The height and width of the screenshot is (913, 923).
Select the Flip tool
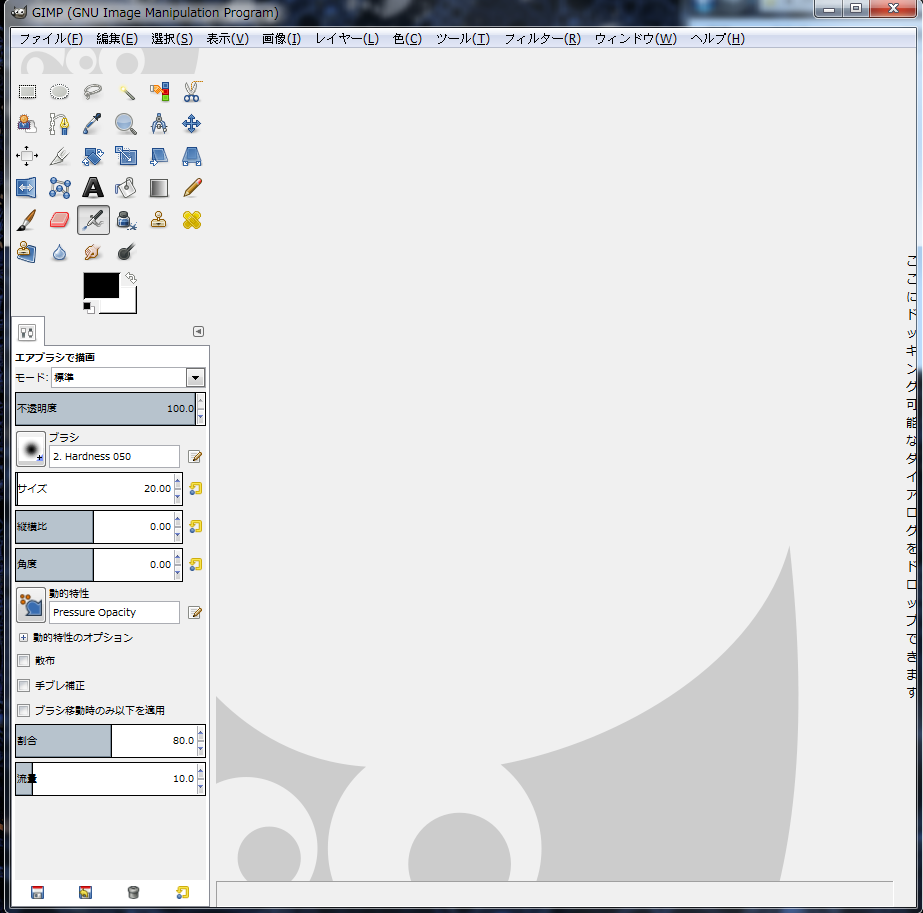click(27, 188)
